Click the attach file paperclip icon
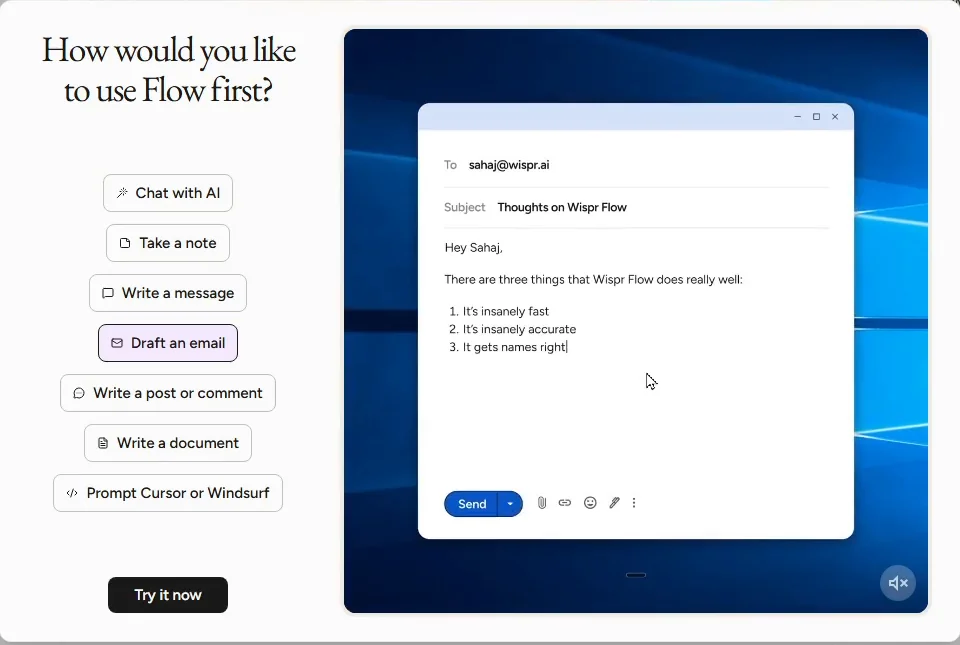 pyautogui.click(x=542, y=503)
